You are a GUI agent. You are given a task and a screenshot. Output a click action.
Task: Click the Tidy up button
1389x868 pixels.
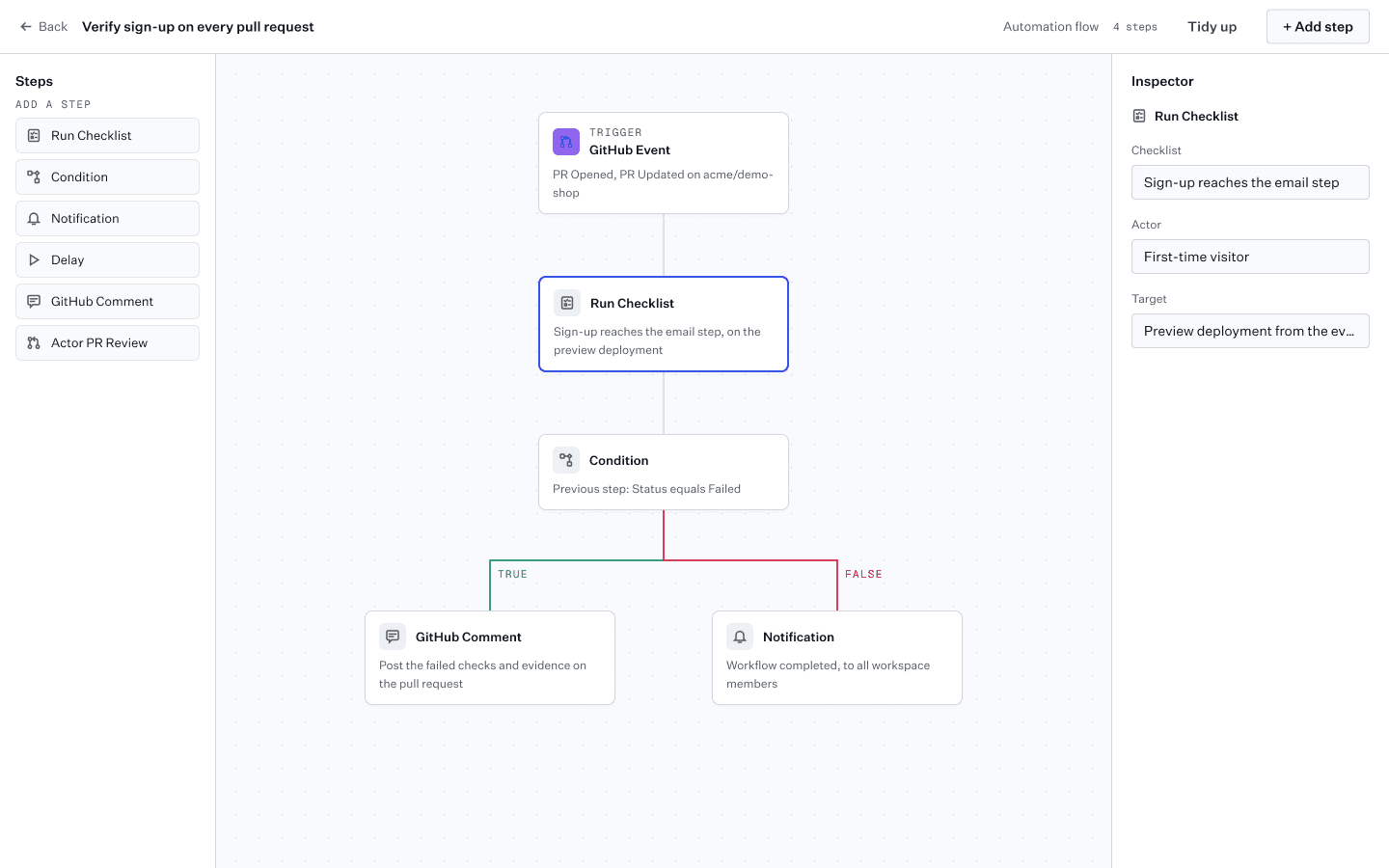(1212, 27)
